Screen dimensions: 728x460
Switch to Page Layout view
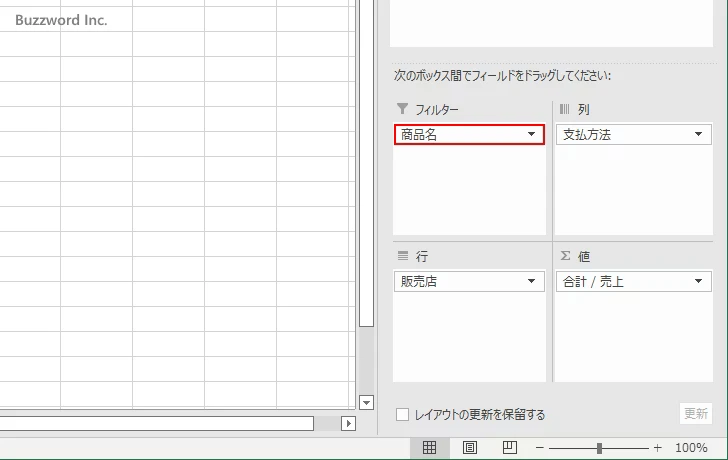[x=469, y=447]
